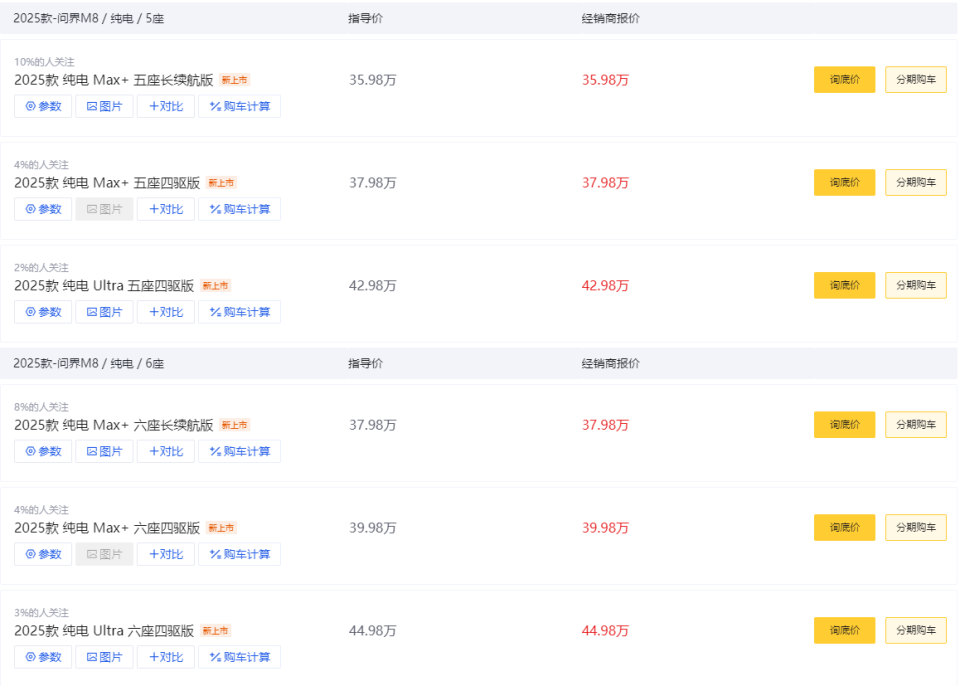Open 参数 for Max+ 五座长续航版
This screenshot has height=686, width=960.
coord(43,106)
